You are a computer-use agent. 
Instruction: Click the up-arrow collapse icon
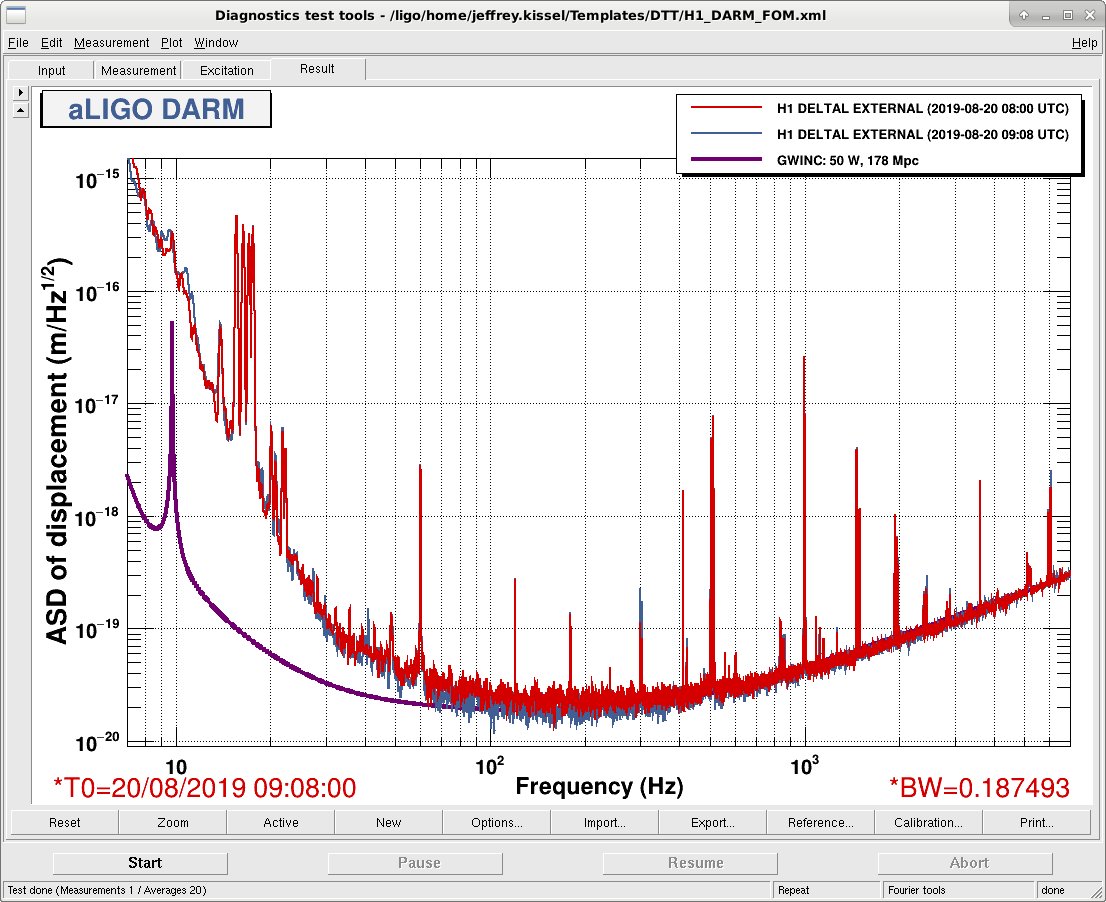pyautogui.click(x=20, y=110)
